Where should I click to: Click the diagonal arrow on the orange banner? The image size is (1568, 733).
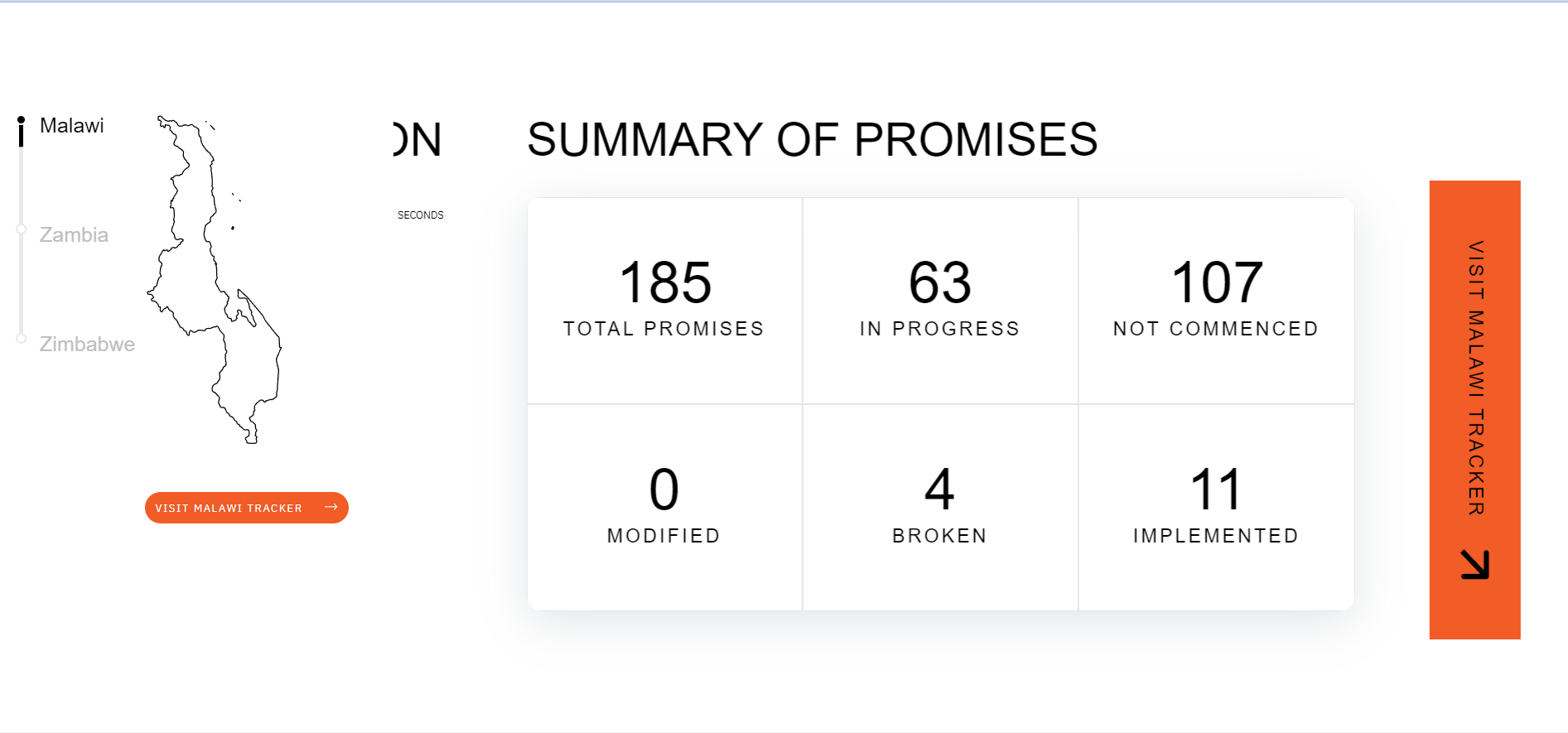1474,564
